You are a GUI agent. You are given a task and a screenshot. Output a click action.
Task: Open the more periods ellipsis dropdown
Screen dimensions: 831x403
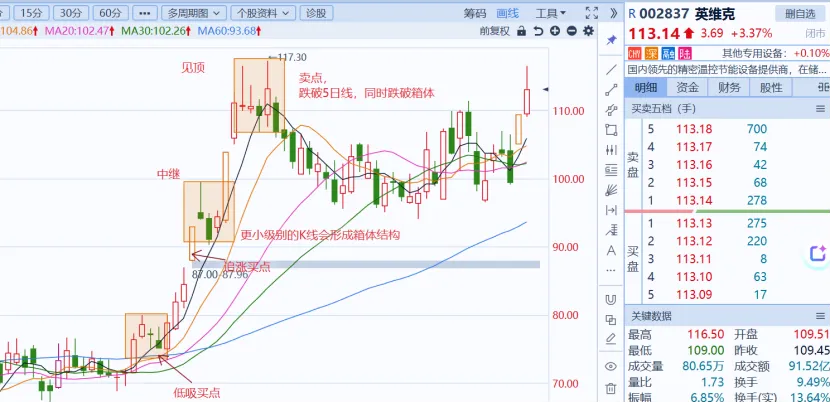(144, 13)
